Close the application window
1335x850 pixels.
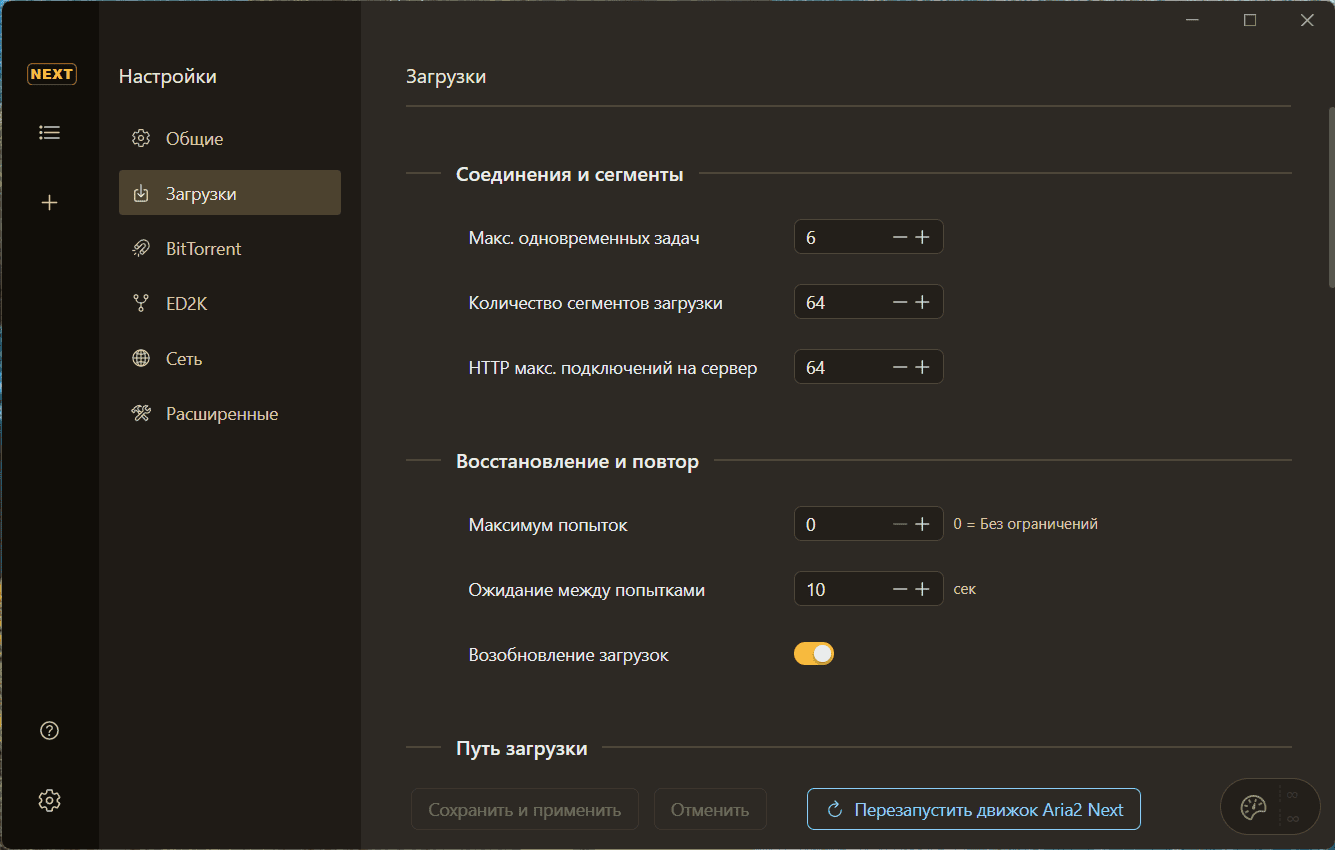point(1307,20)
